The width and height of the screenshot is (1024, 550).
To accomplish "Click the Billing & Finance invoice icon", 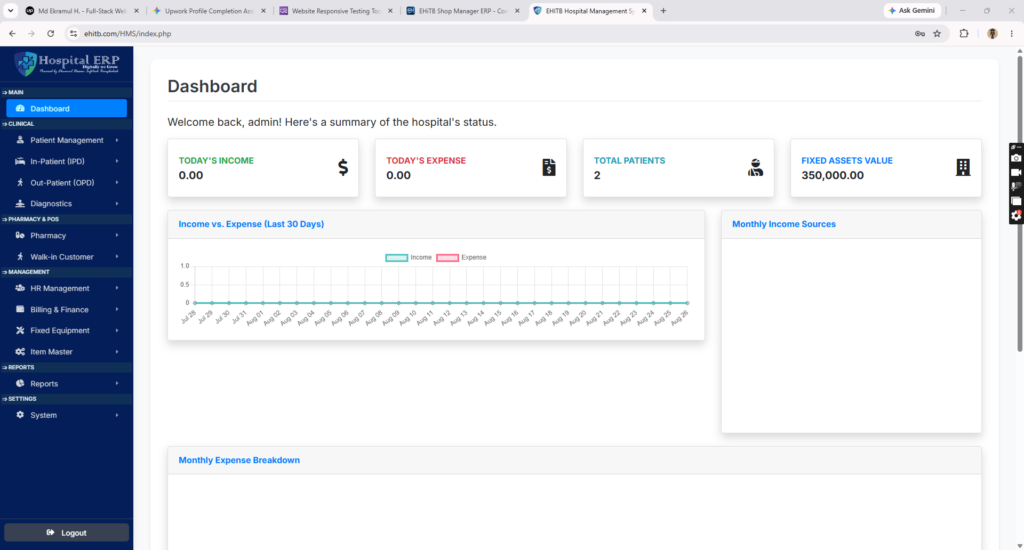I will coord(20,310).
